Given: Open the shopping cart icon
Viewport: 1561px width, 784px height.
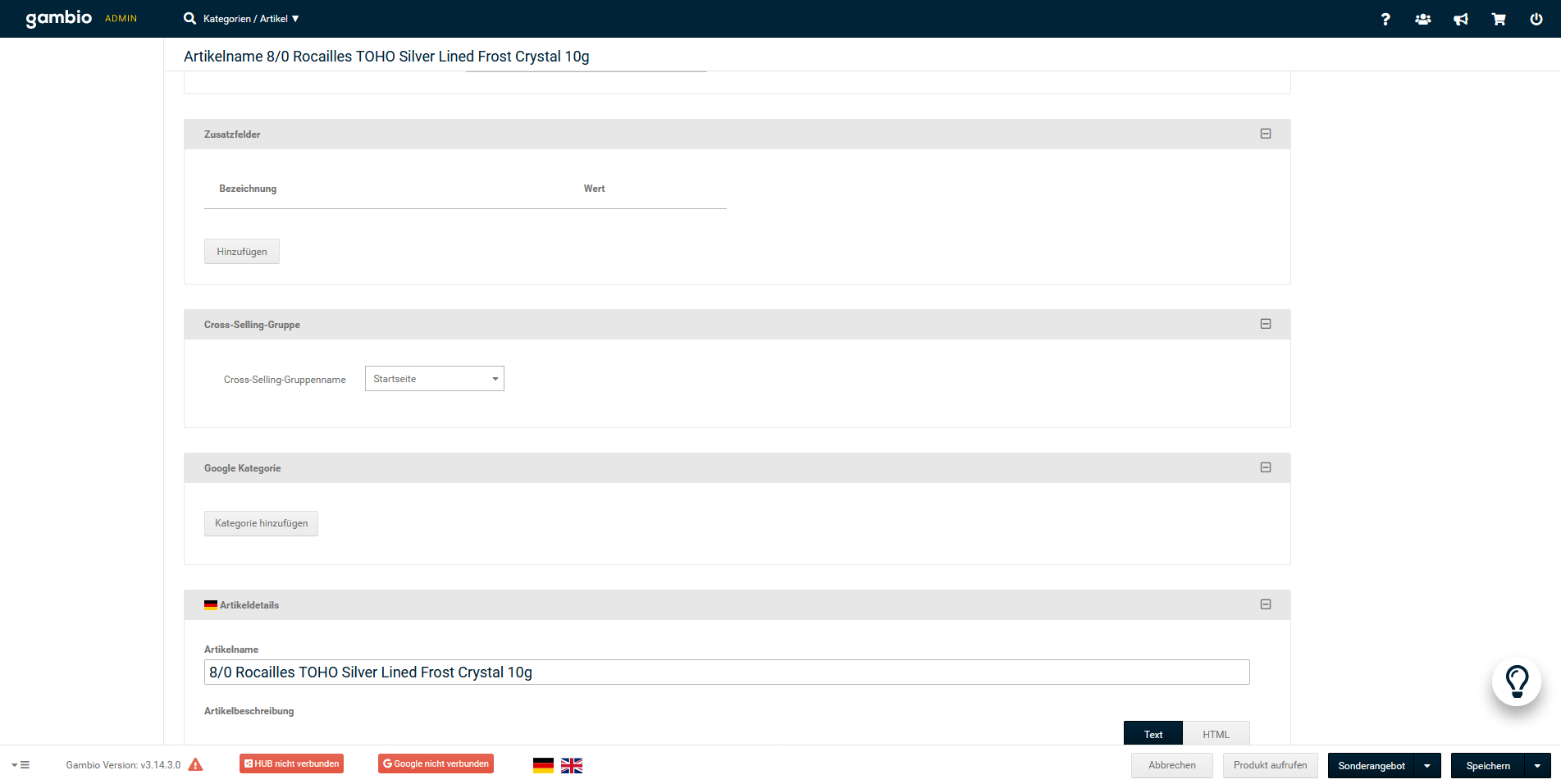Looking at the screenshot, I should [1499, 19].
